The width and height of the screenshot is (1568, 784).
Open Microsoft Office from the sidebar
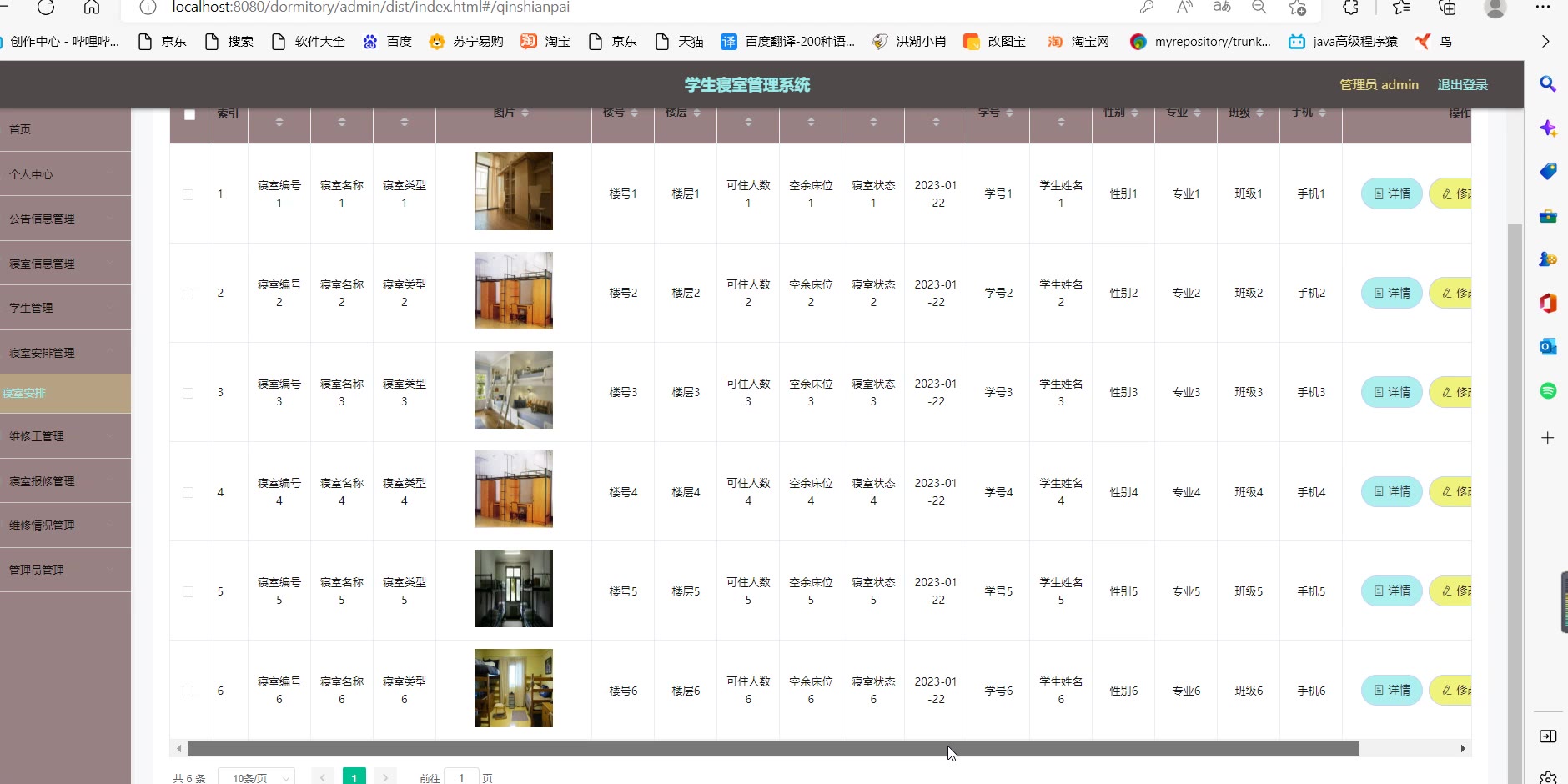click(1548, 303)
